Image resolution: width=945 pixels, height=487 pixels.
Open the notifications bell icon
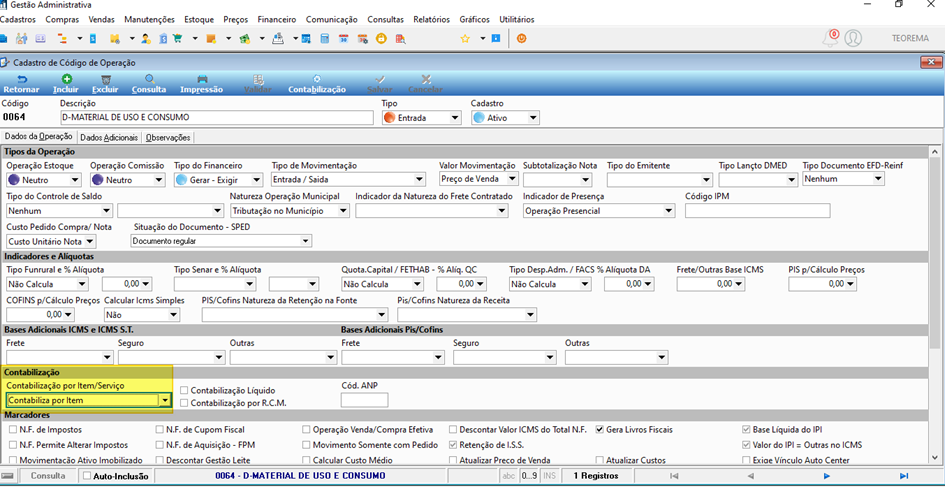tap(830, 38)
